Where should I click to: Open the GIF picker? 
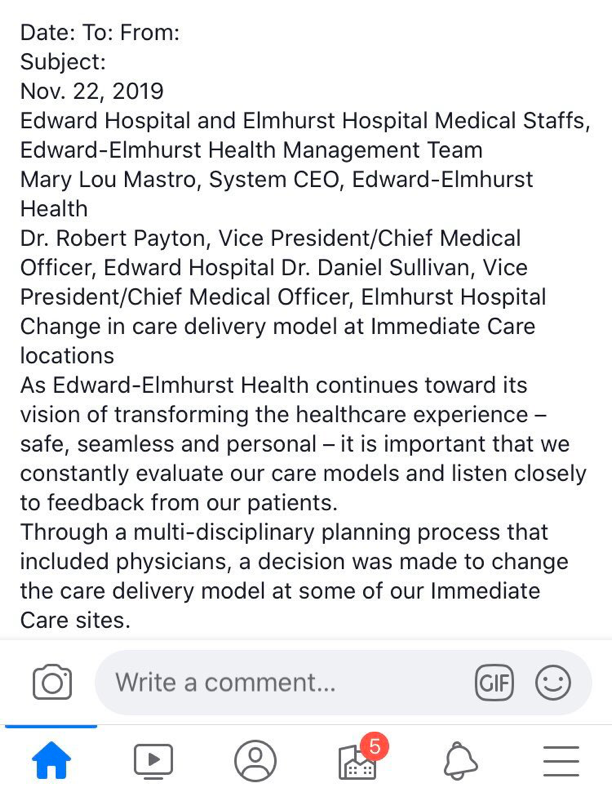tap(494, 683)
